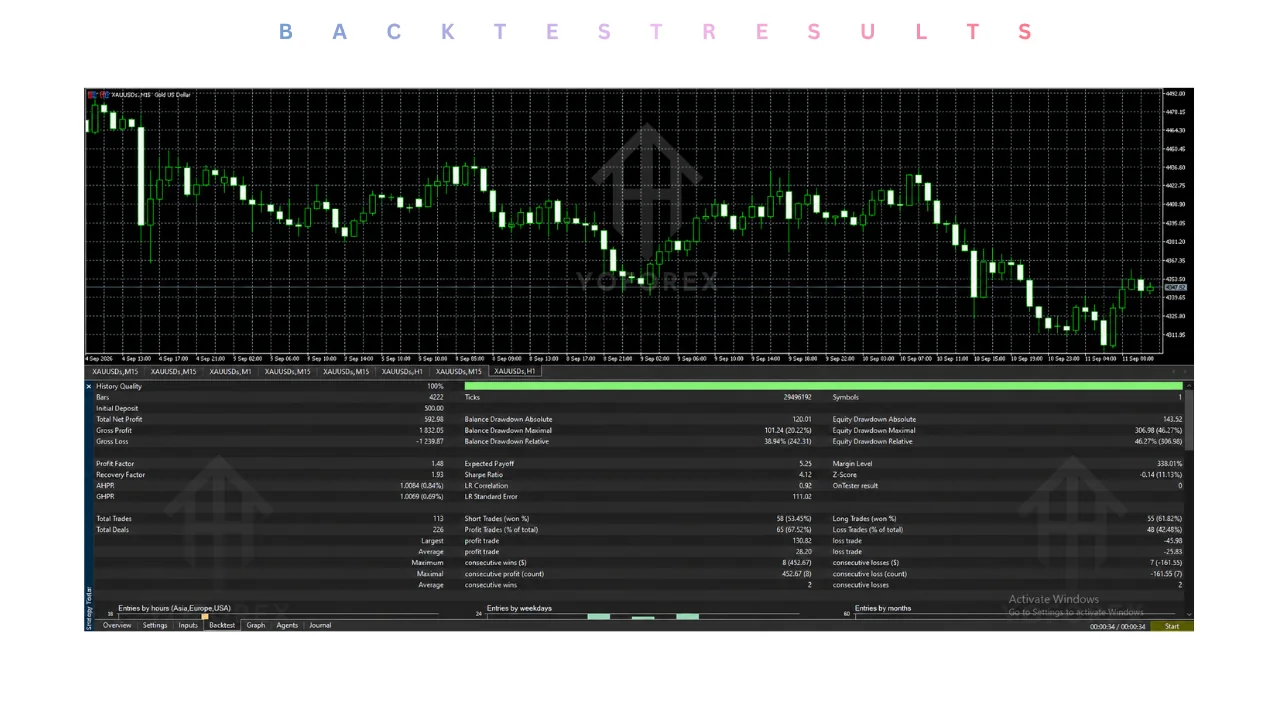
Task: Select the Balance Drawdown Absolute label
Action: pos(508,419)
